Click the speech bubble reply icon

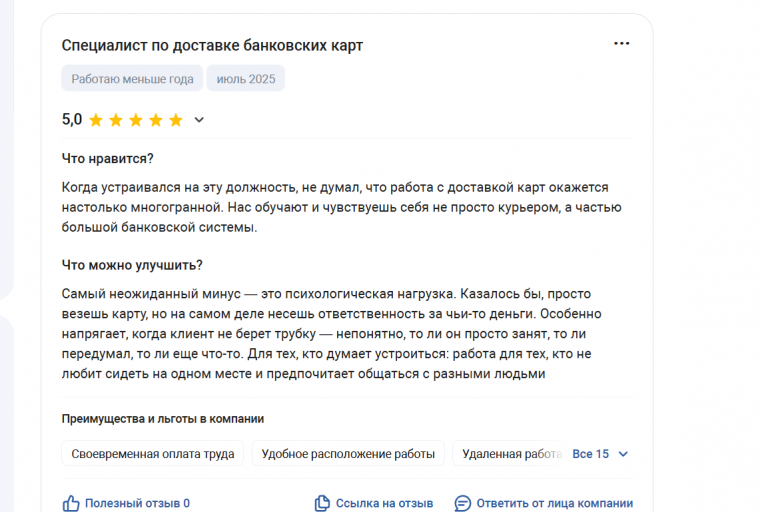pos(462,503)
